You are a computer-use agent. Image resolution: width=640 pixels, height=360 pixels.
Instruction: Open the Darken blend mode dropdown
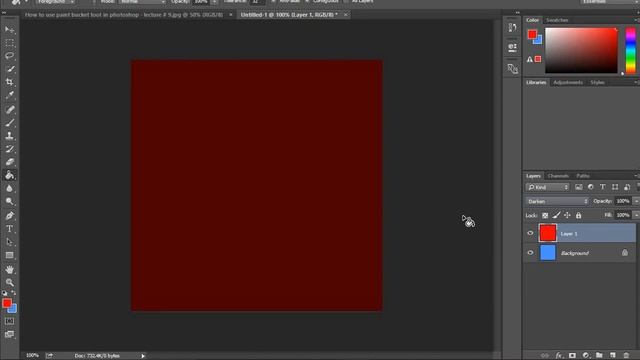pos(557,201)
